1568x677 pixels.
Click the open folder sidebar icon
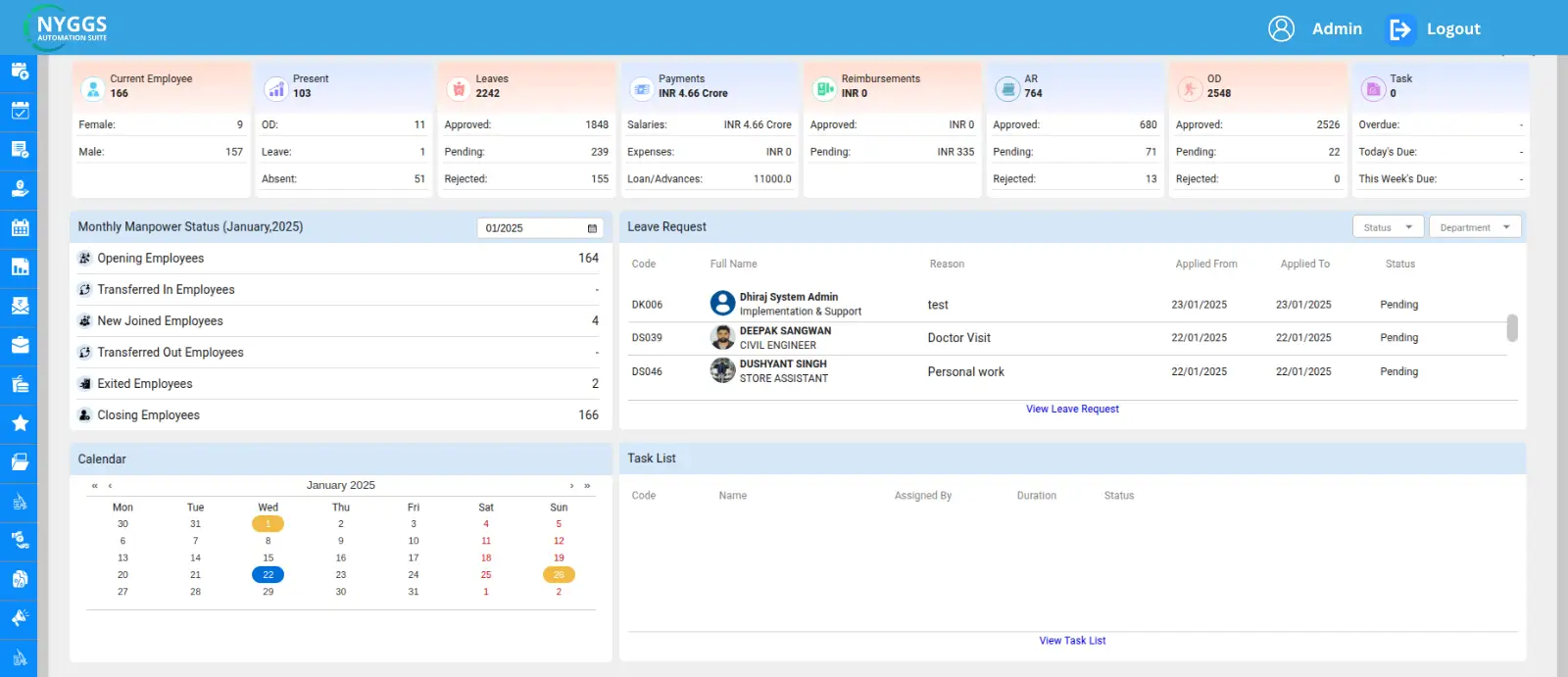[20, 462]
